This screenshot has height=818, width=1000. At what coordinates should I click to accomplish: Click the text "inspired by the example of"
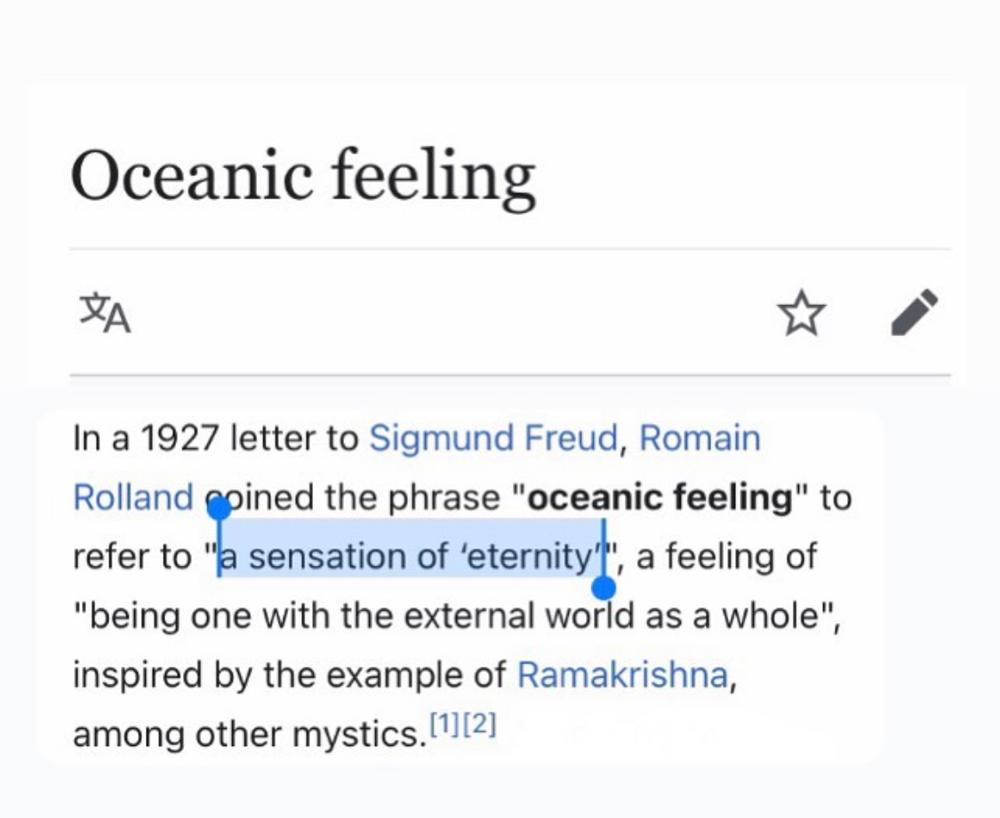pos(290,675)
